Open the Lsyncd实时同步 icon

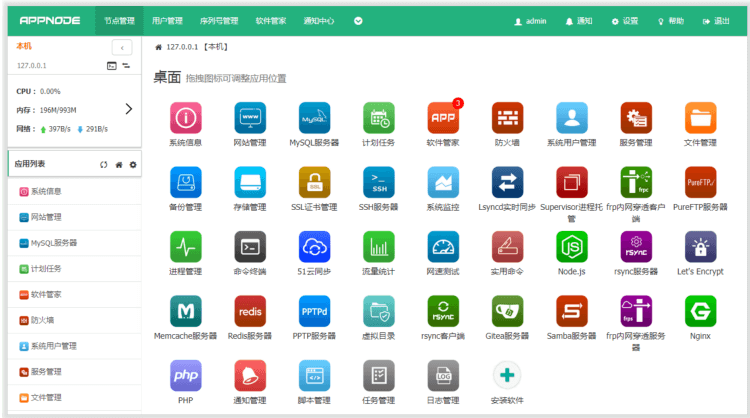coord(507,182)
